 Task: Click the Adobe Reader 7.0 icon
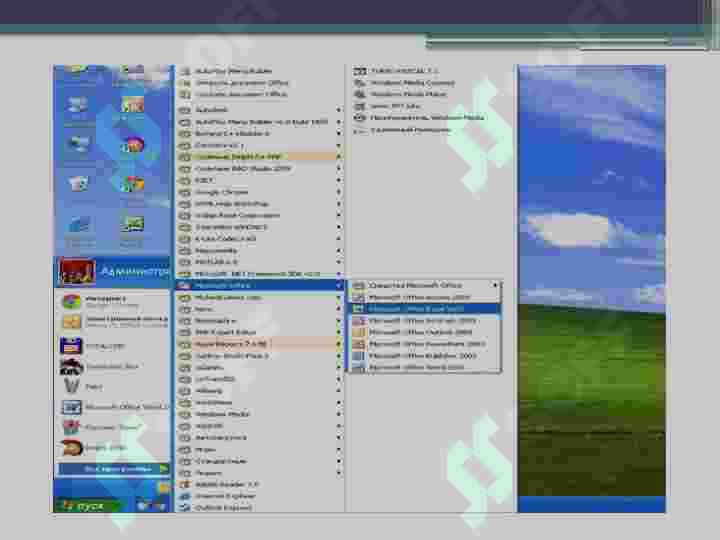click(185, 484)
